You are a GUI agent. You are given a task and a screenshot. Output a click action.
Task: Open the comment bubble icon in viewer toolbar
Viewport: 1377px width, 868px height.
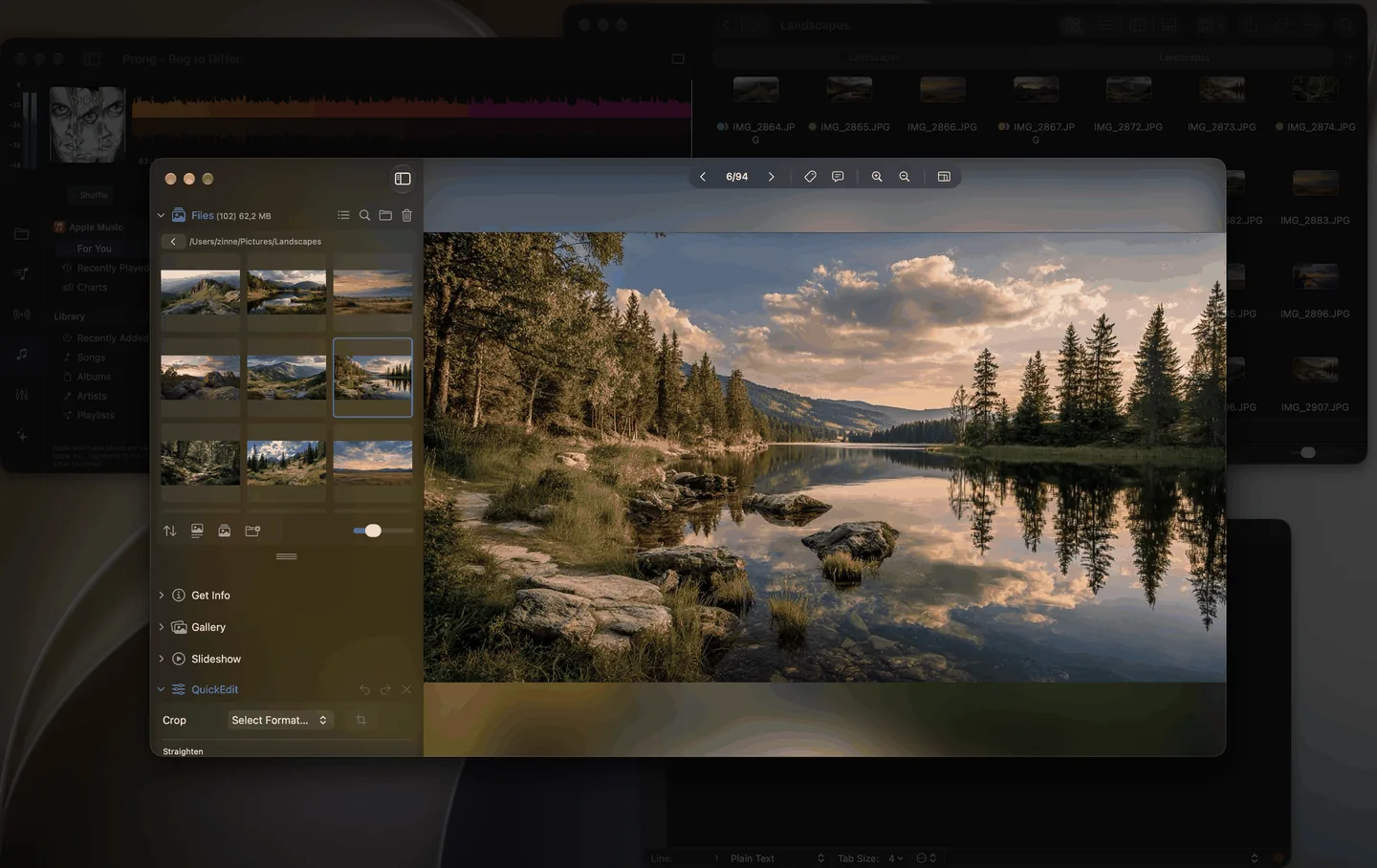click(838, 177)
